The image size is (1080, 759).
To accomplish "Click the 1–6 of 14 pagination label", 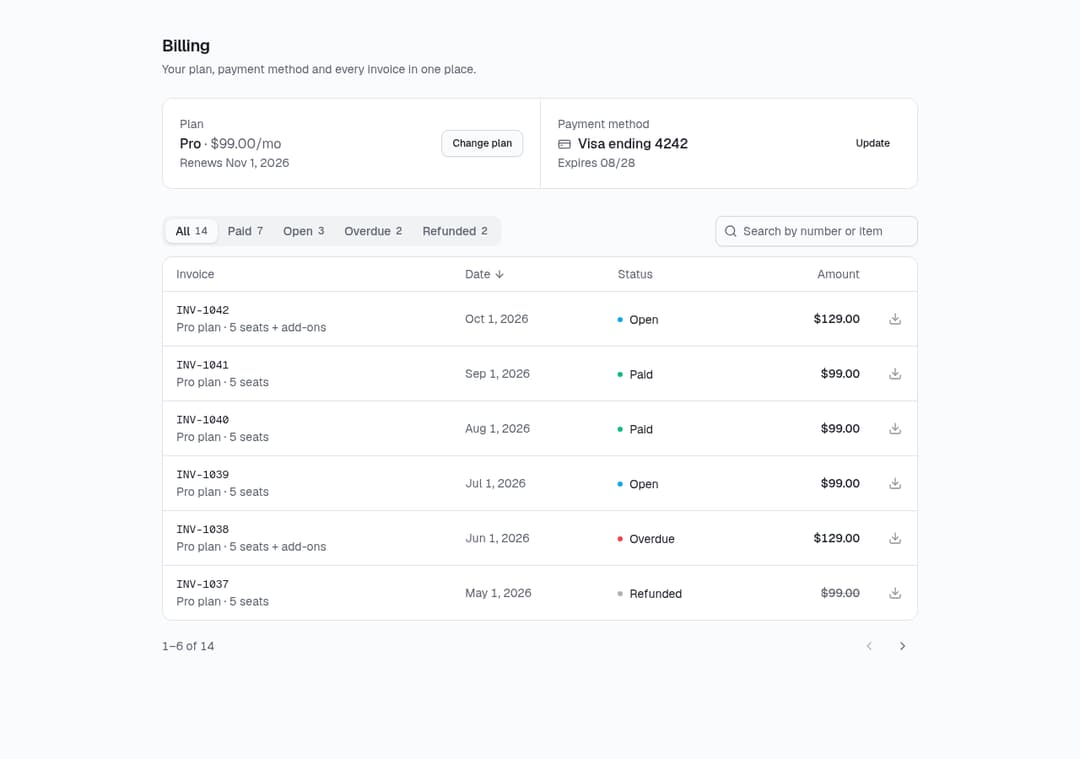I will [x=188, y=646].
